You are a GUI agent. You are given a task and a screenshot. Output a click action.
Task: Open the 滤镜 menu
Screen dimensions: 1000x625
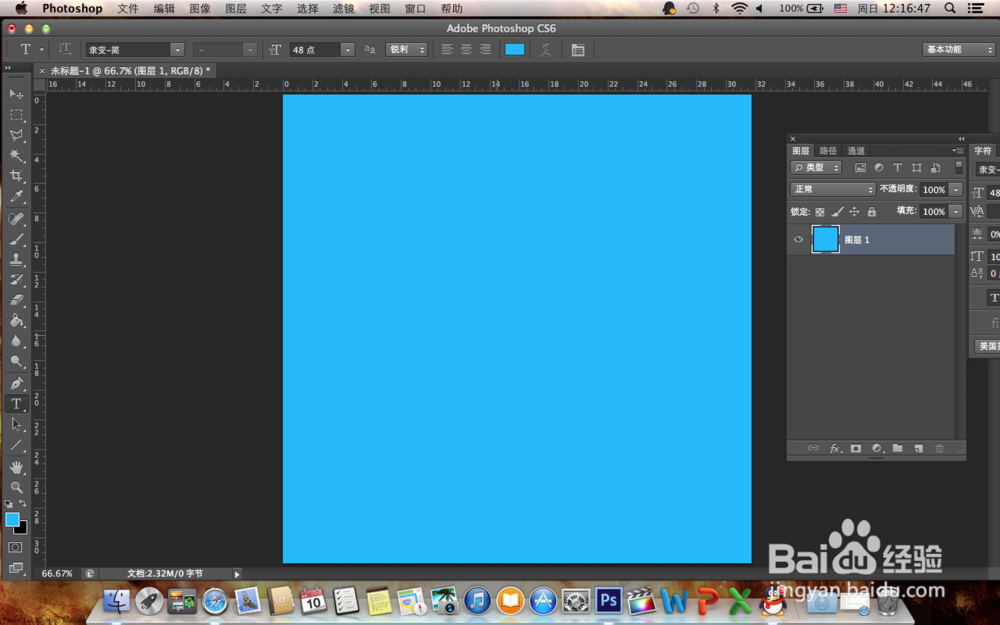tap(343, 8)
